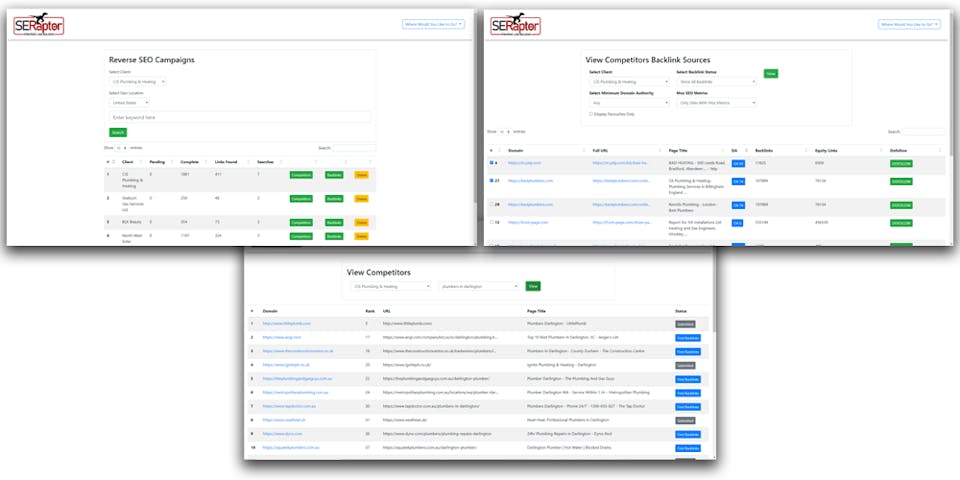This screenshot has height=480, width=960.
Task: Open the Moz SEO Metrics dropdown
Action: coord(716,102)
